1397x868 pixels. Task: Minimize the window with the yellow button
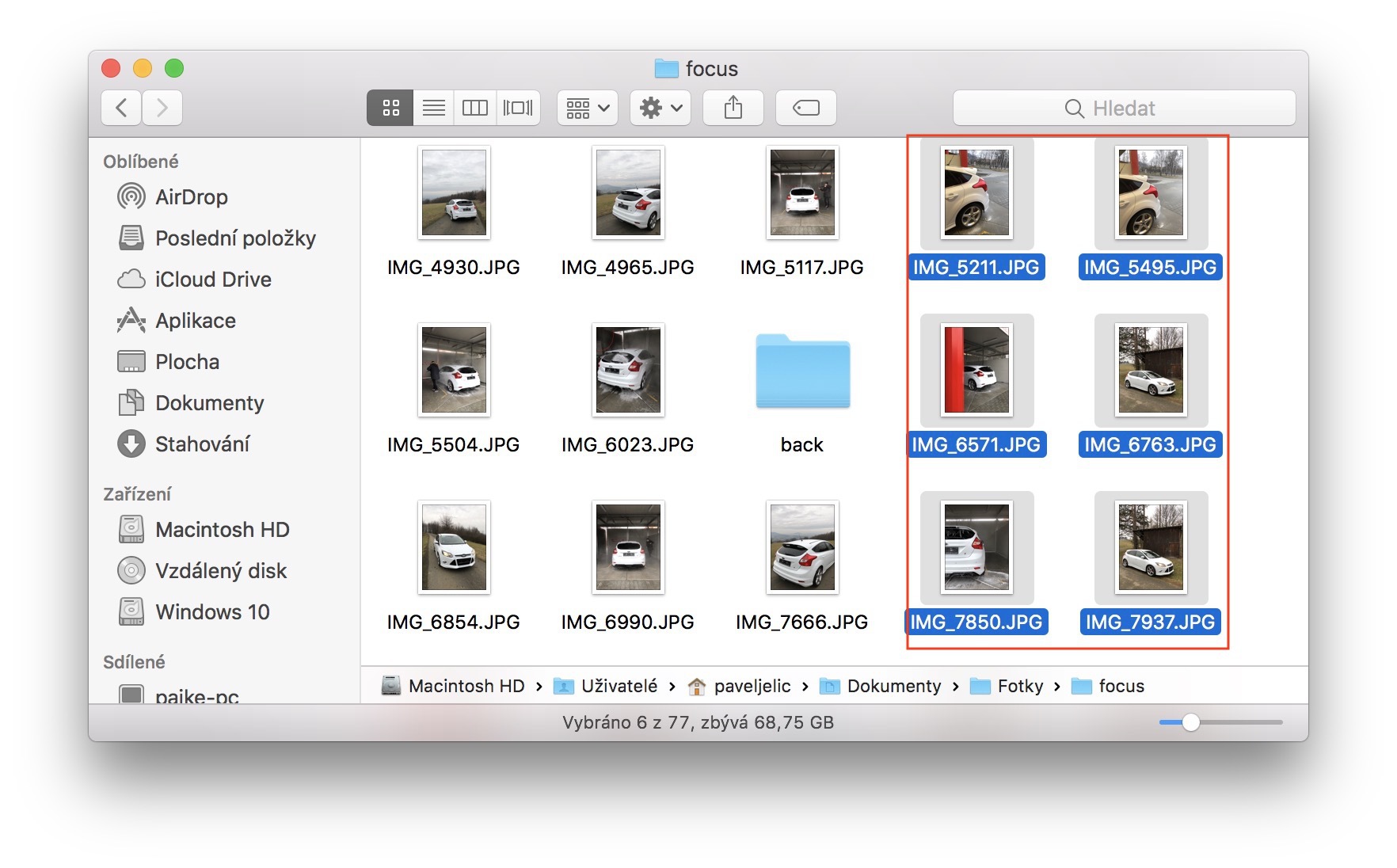click(x=143, y=68)
